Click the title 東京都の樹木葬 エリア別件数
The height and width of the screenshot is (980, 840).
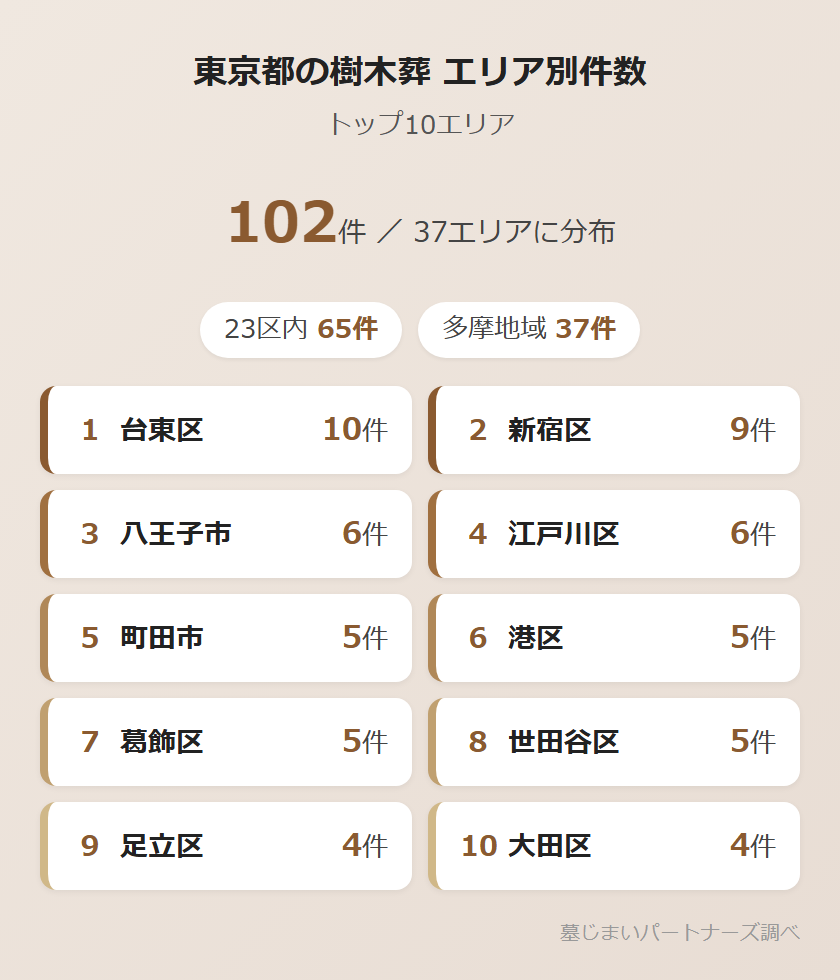pos(420,73)
